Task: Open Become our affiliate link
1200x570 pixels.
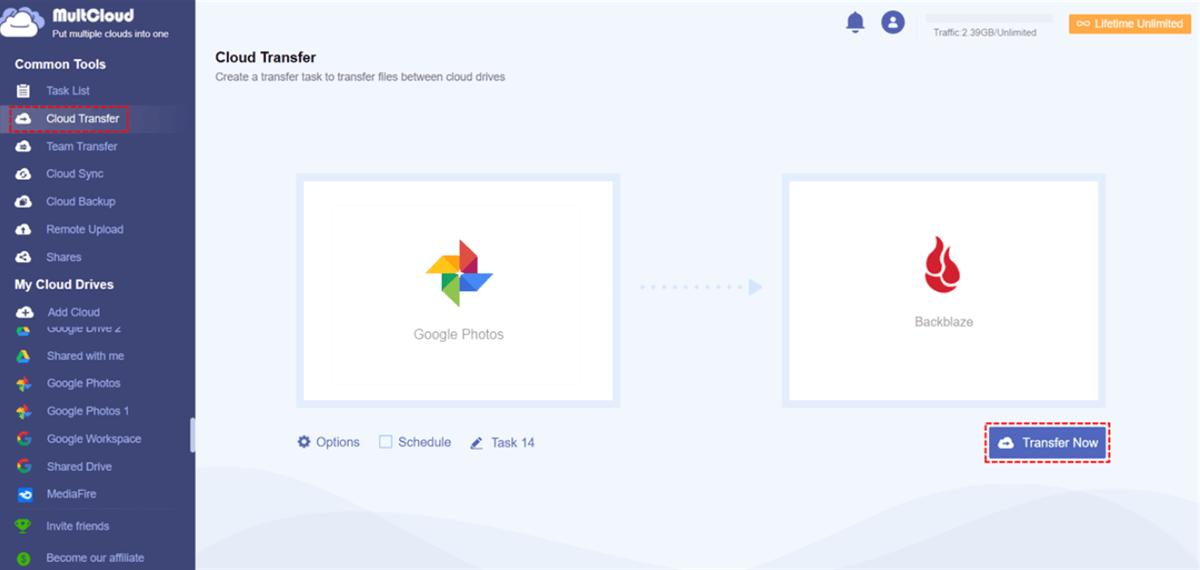Action: [95, 558]
